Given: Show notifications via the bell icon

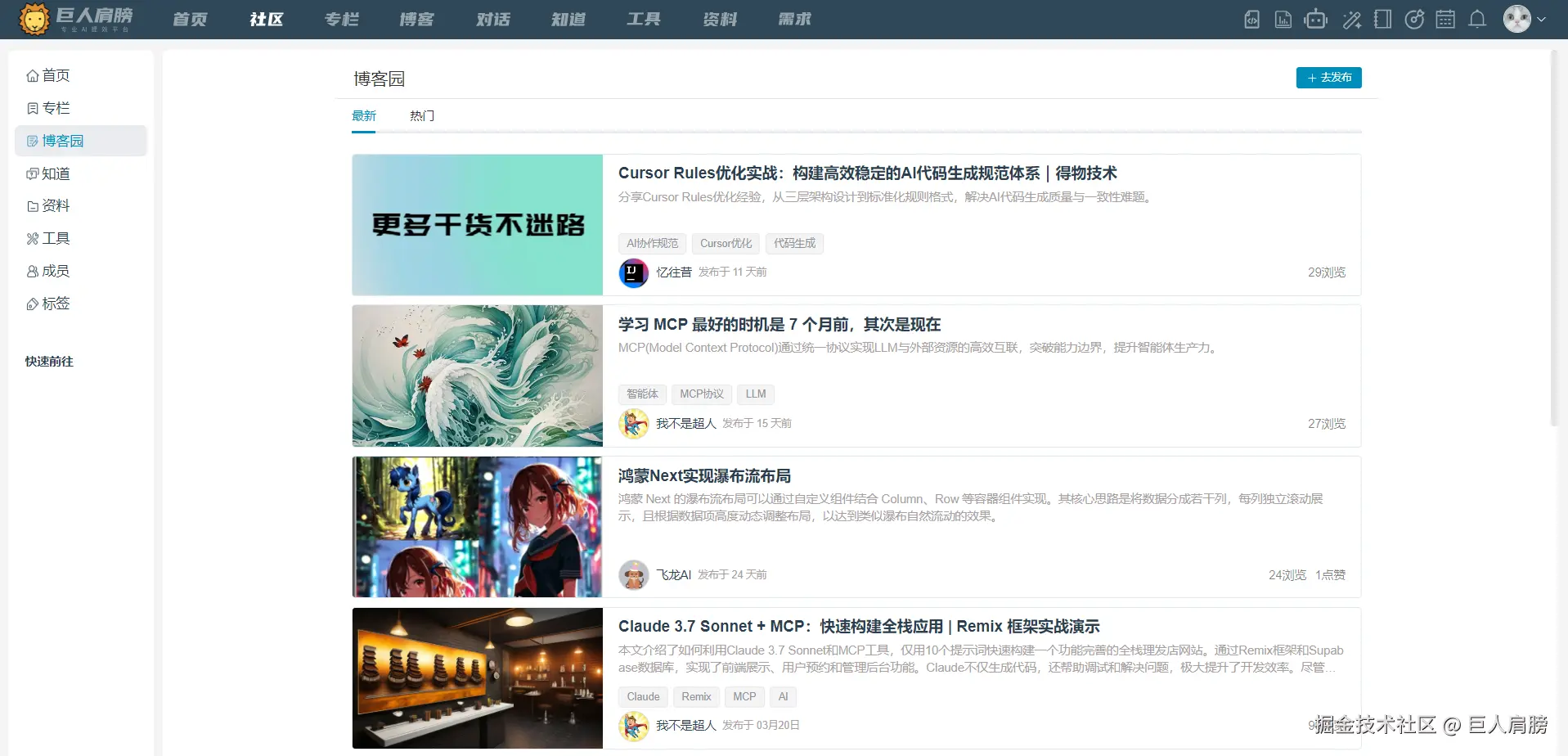Looking at the screenshot, I should click(1477, 20).
